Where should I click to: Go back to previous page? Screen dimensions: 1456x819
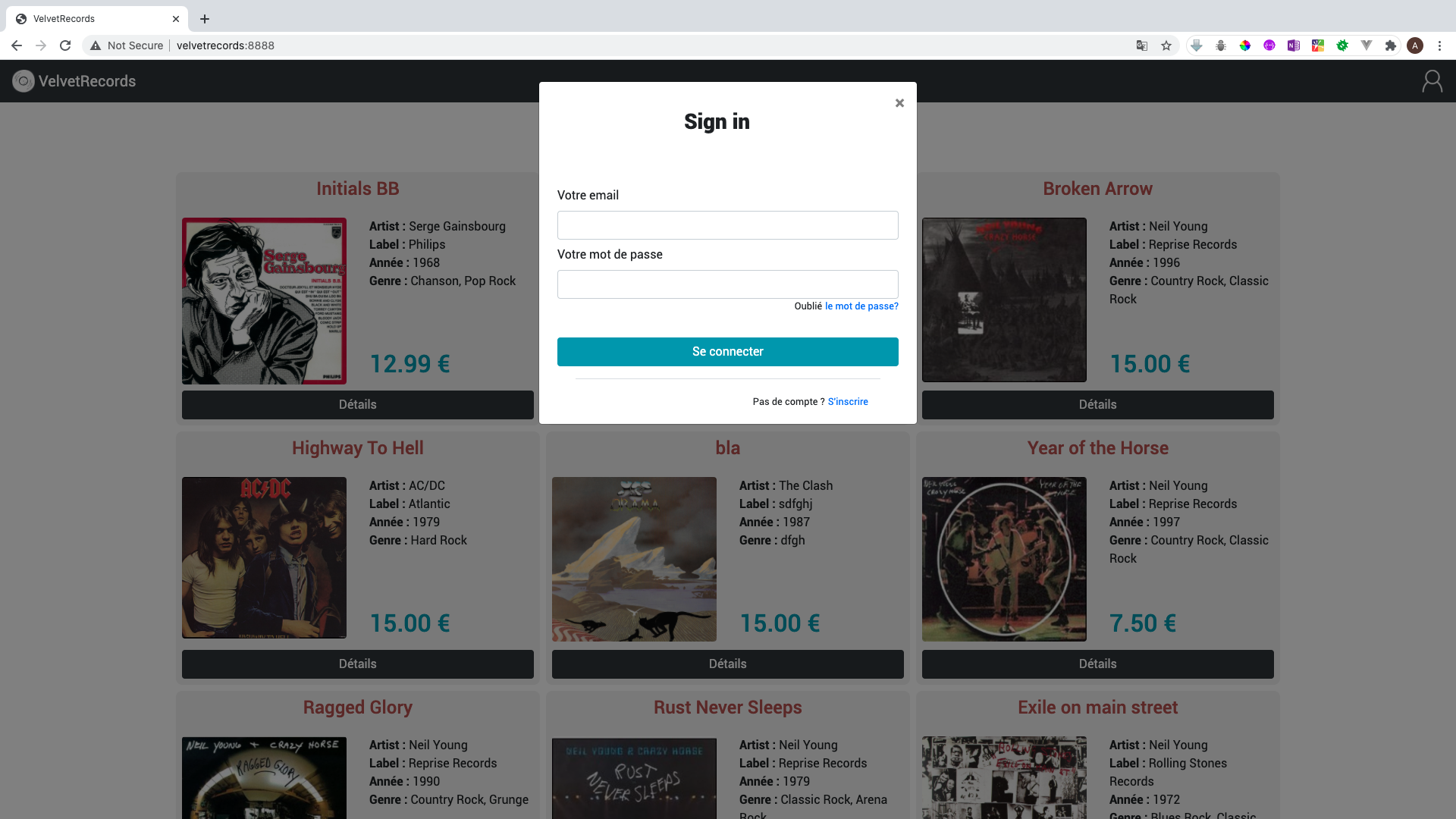[17, 45]
